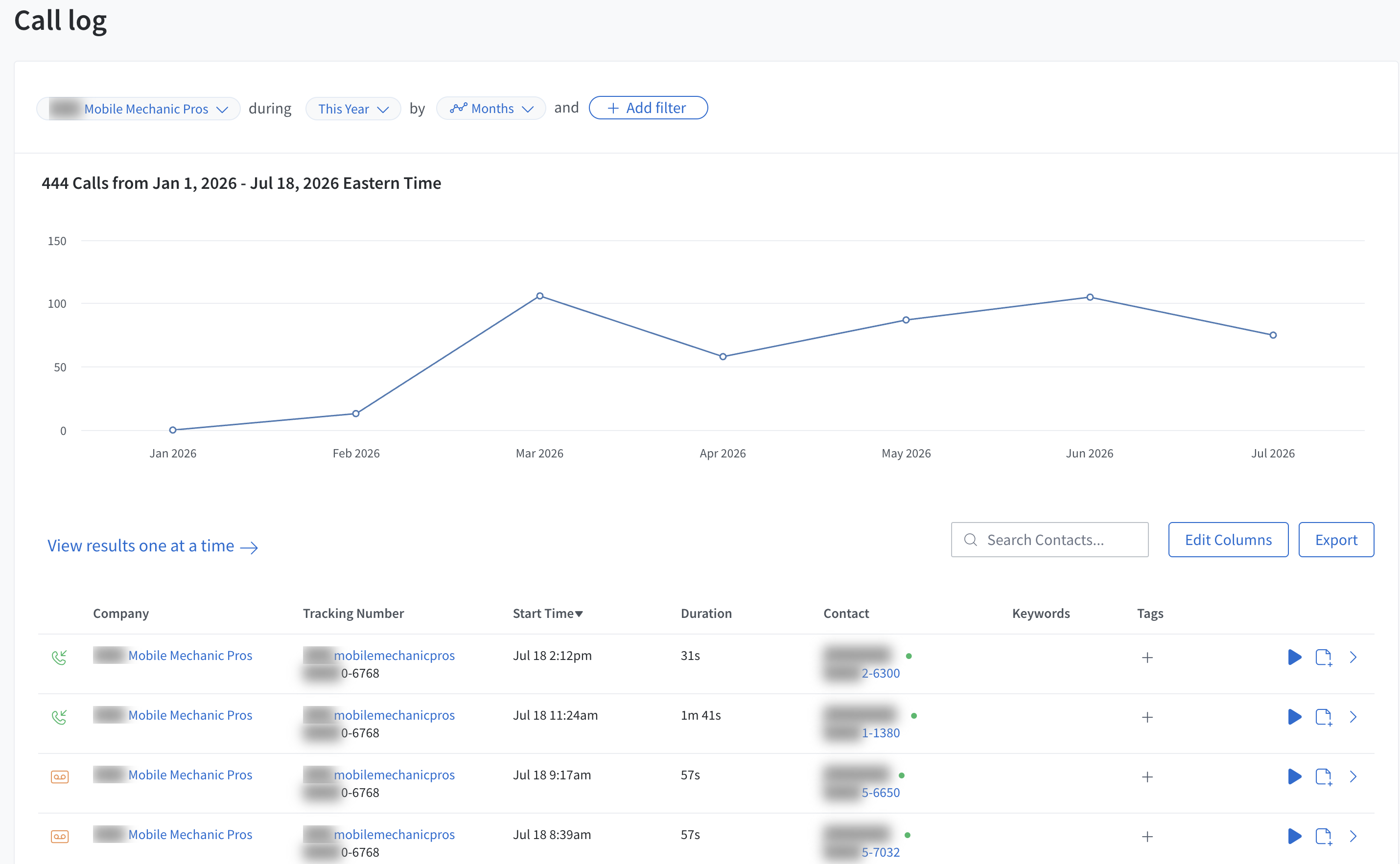The width and height of the screenshot is (1400, 864).
Task: Add note icon for Jul 18 8:39am call
Action: click(x=1324, y=837)
